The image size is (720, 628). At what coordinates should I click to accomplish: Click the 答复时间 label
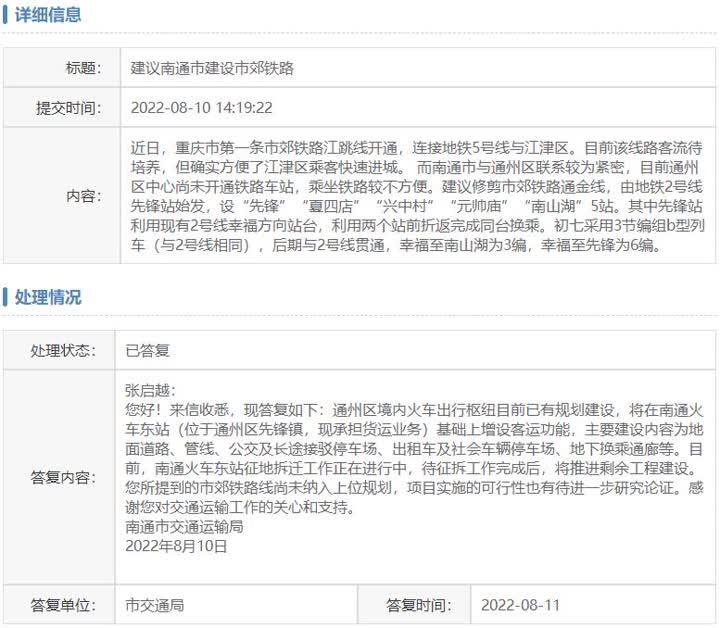418,605
